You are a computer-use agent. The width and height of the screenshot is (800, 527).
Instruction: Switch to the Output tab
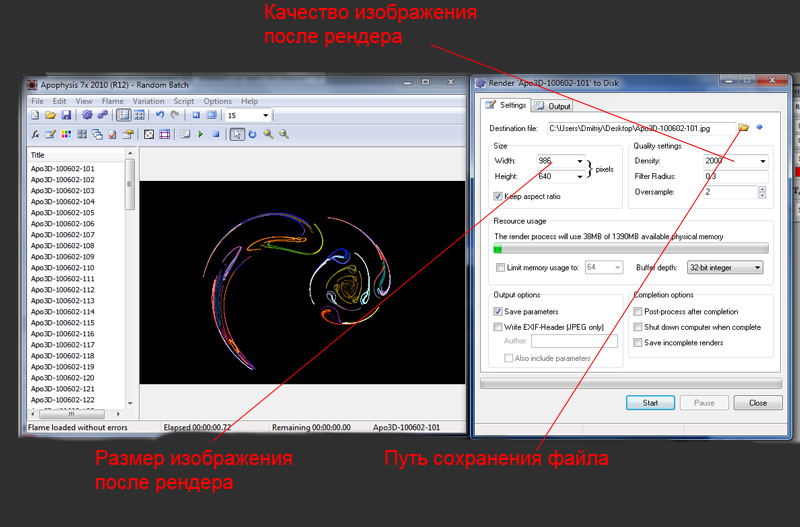pos(553,106)
